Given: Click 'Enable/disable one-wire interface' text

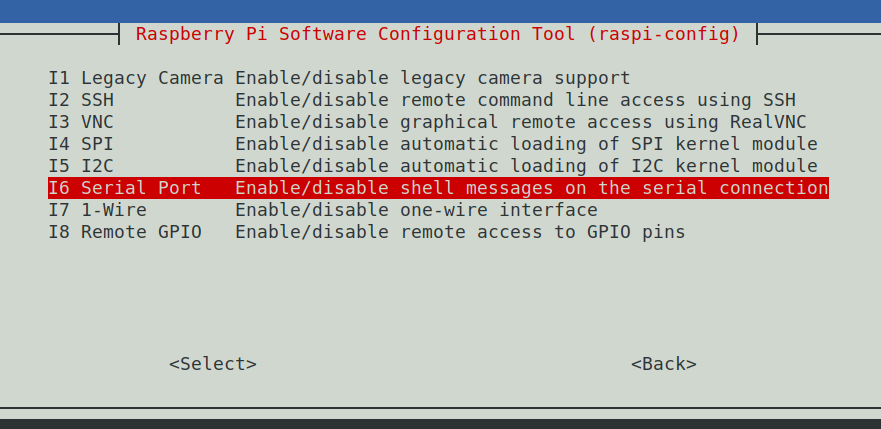Looking at the screenshot, I should pyautogui.click(x=416, y=210).
